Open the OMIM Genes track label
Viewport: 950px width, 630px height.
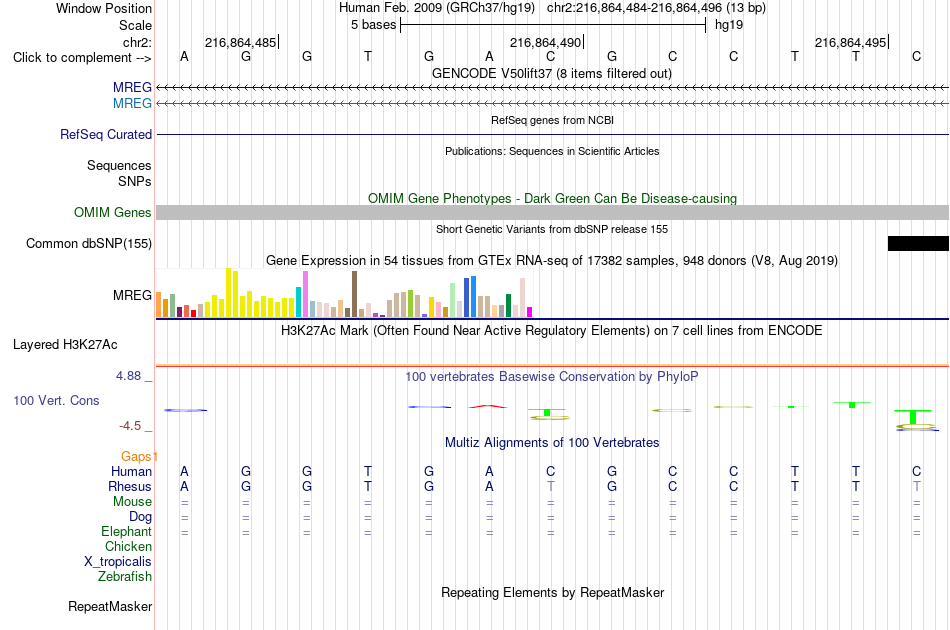[113, 213]
